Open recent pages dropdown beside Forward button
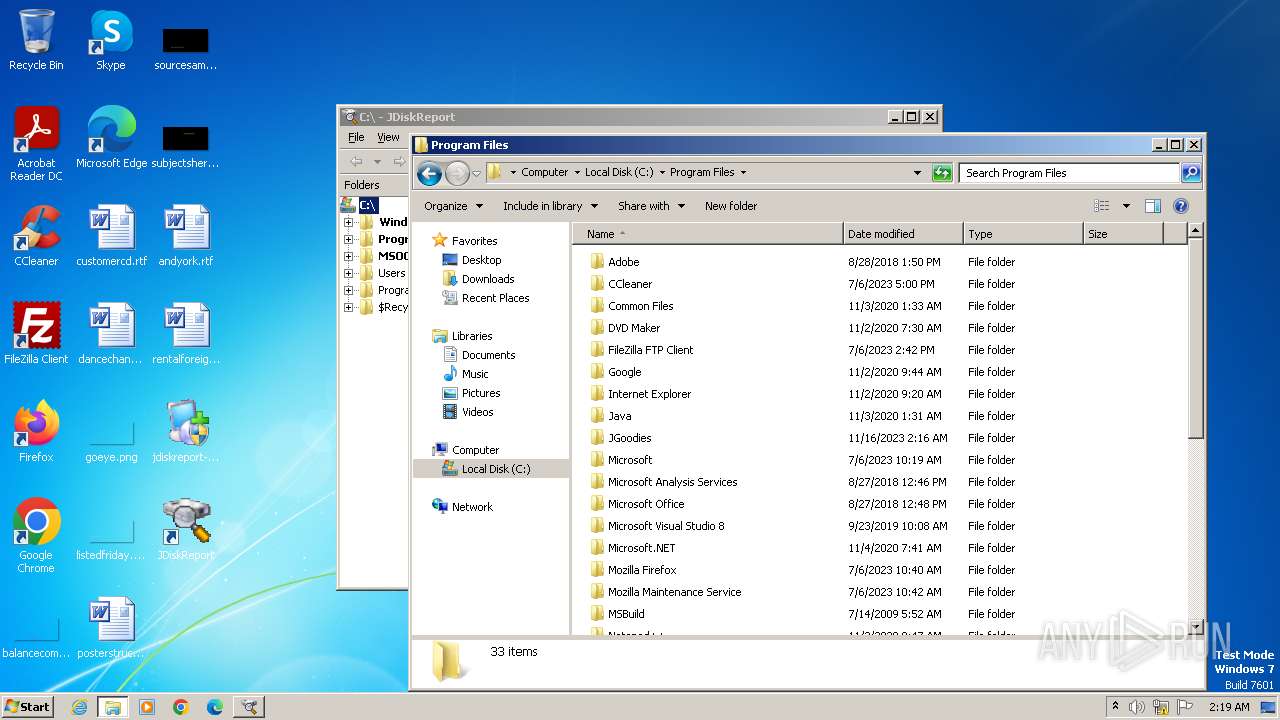Image resolution: width=1280 pixels, height=720 pixels. [x=476, y=173]
